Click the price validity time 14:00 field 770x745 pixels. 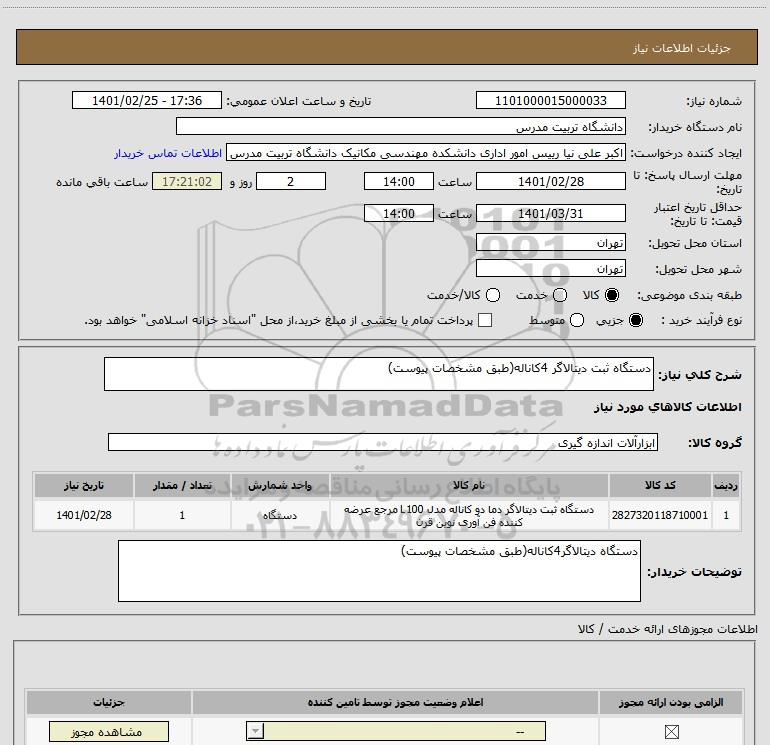pos(399,214)
